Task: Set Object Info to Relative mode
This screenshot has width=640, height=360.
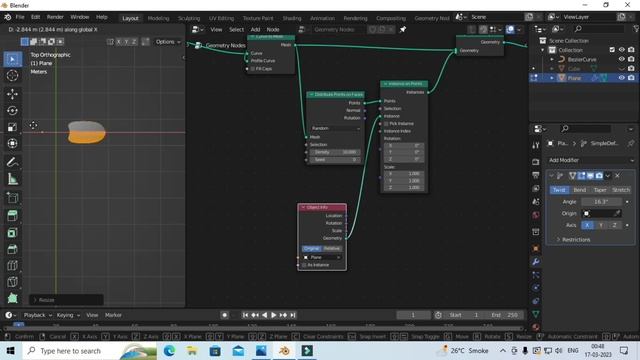Action: [x=331, y=248]
